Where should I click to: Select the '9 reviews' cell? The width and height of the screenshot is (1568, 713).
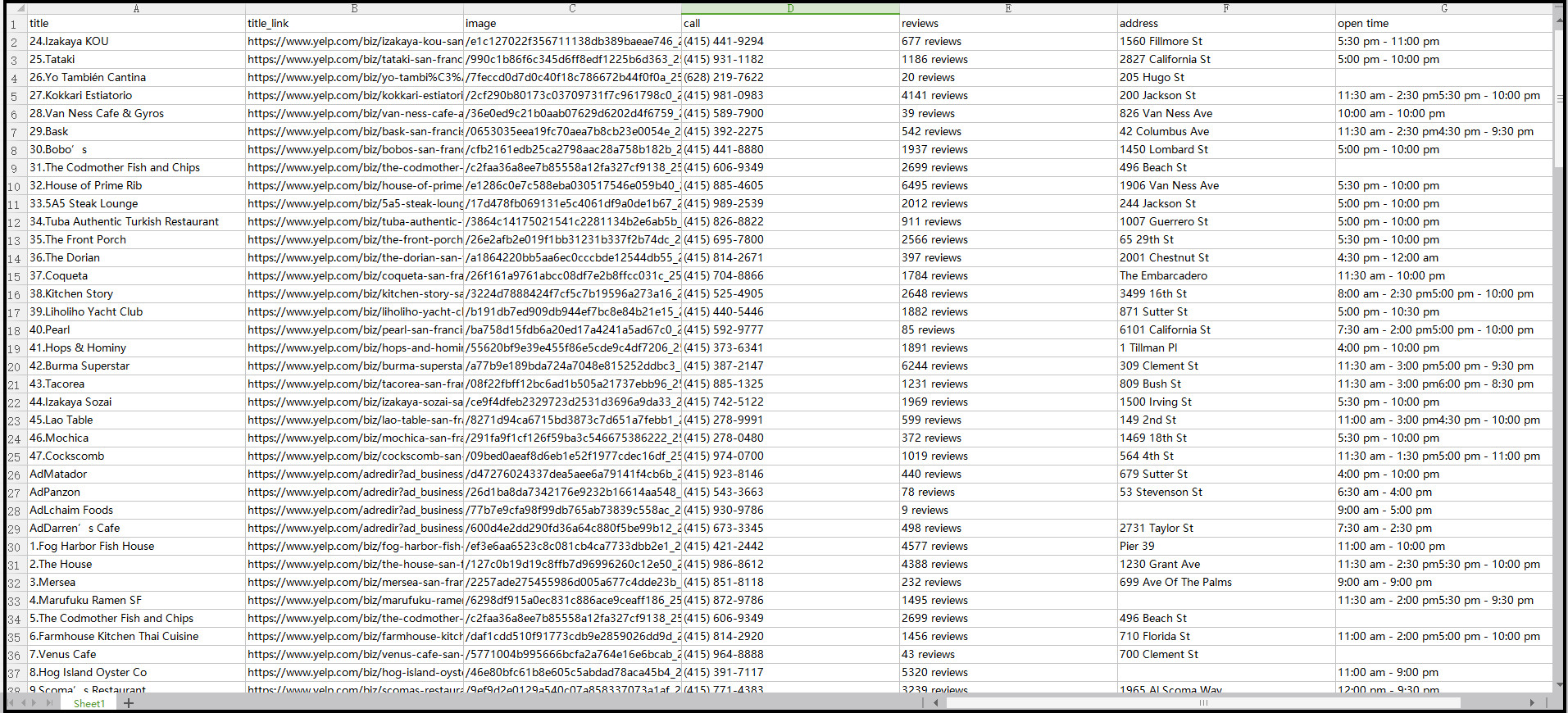point(1008,511)
